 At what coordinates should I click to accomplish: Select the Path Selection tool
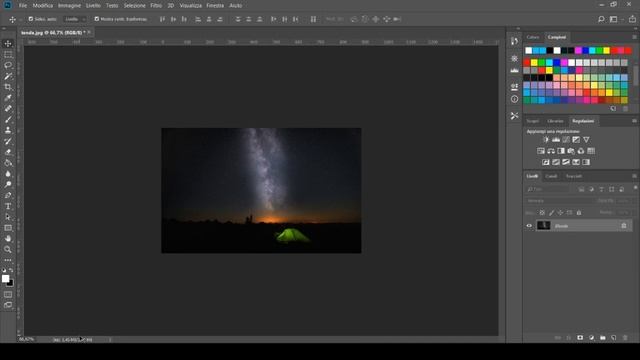coord(8,217)
